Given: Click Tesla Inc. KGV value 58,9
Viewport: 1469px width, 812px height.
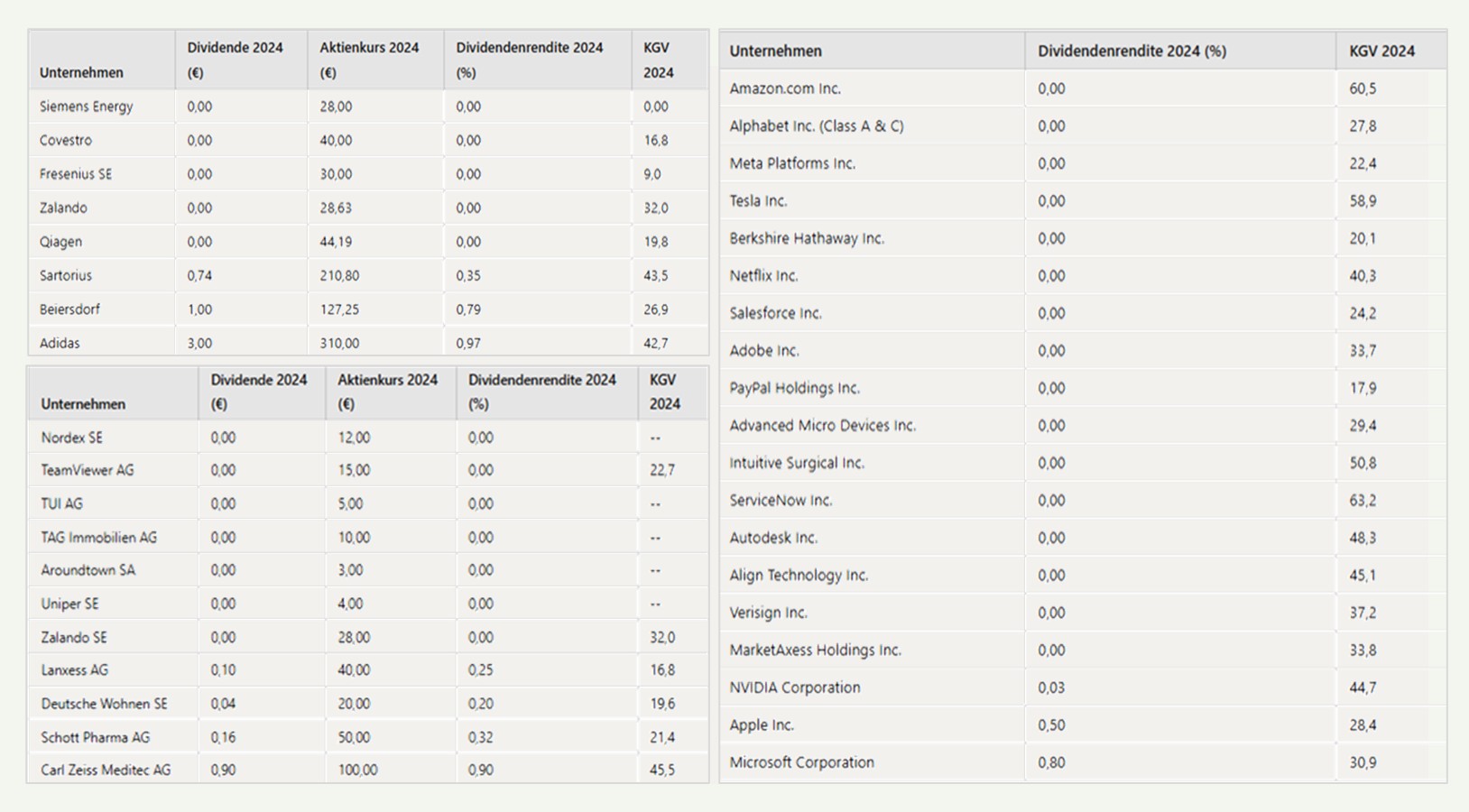Looking at the screenshot, I should click(x=1363, y=201).
